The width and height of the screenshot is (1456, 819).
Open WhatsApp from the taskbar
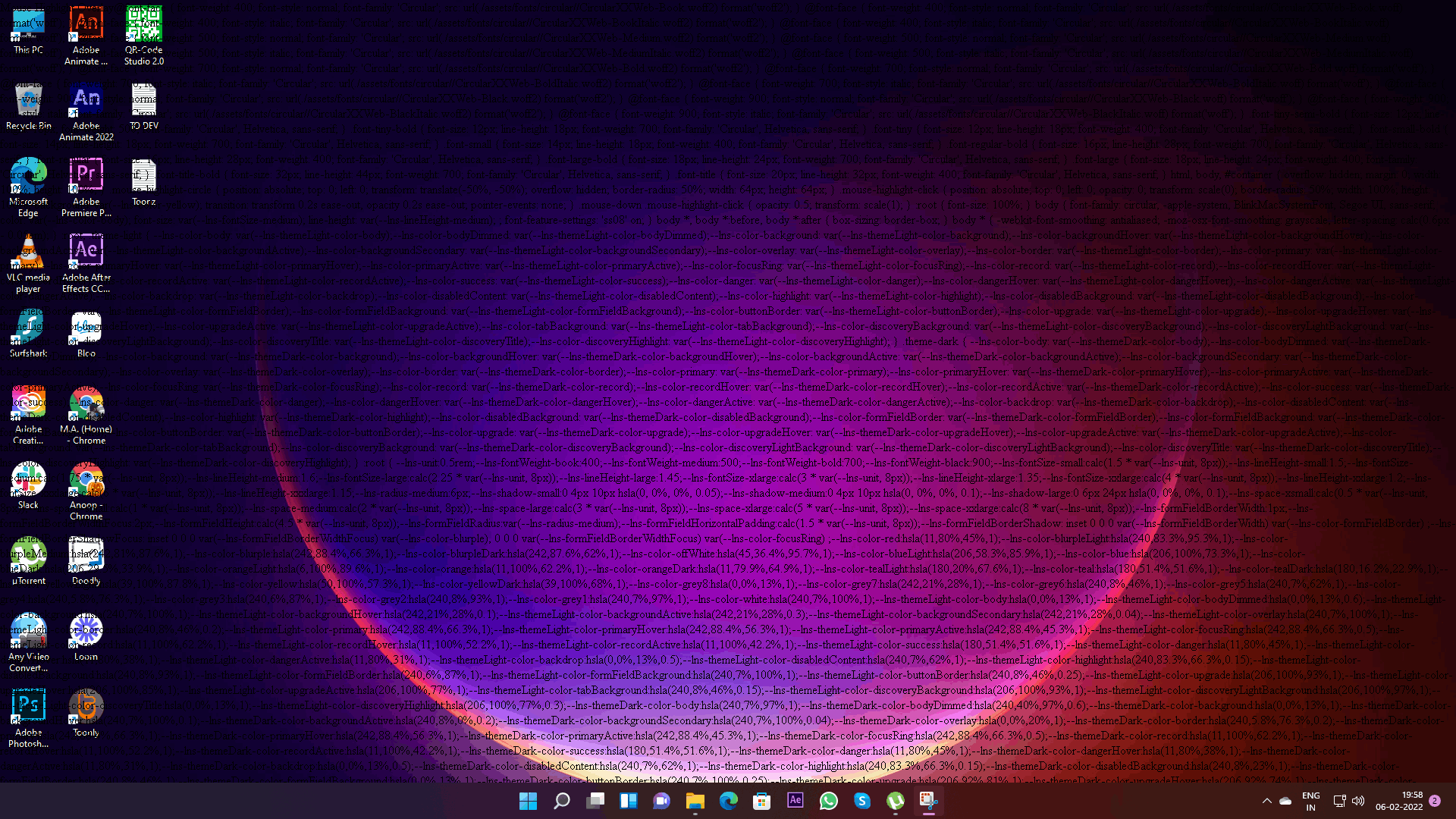tap(829, 801)
